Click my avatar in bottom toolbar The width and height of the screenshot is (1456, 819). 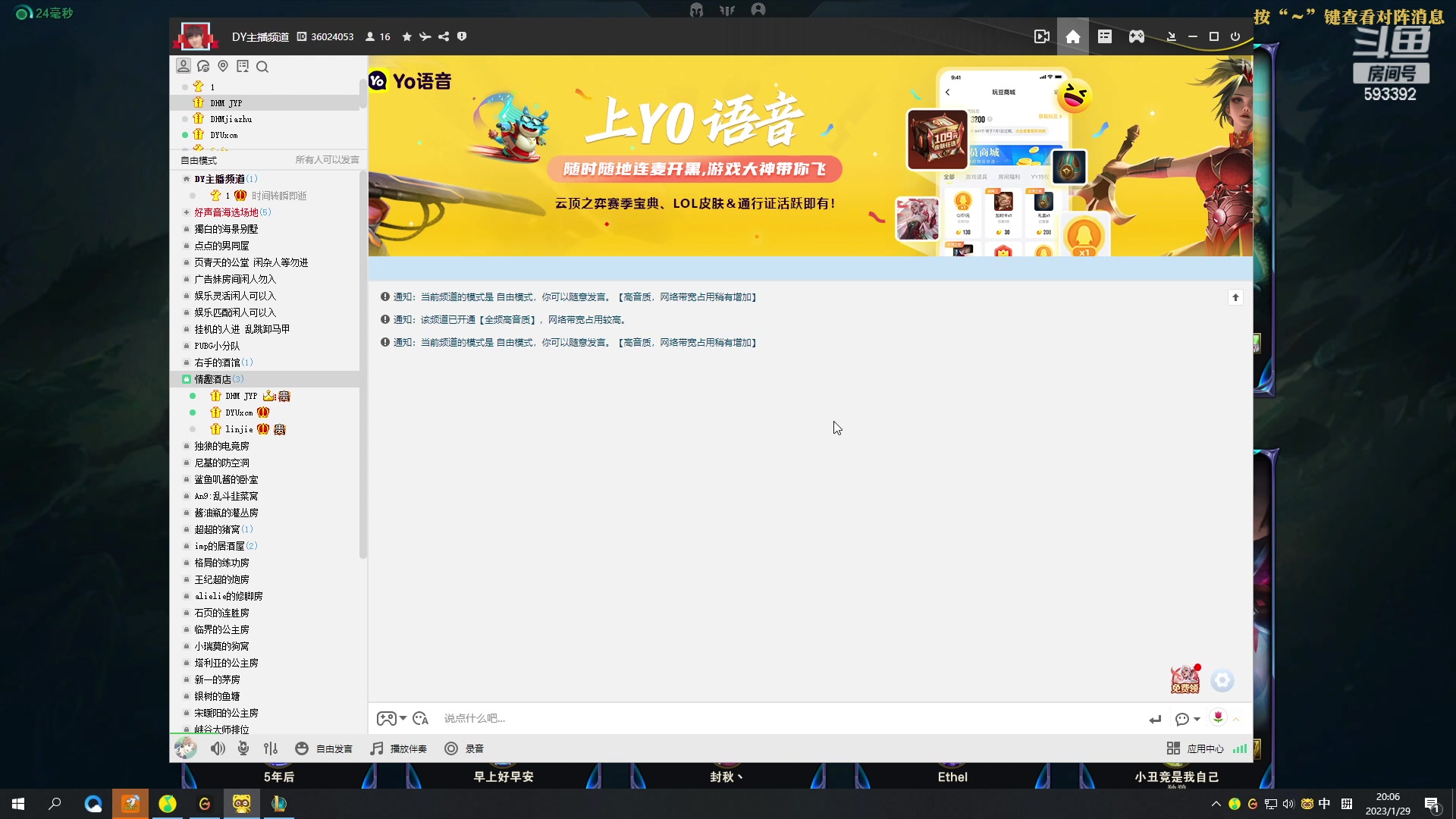pyautogui.click(x=186, y=748)
